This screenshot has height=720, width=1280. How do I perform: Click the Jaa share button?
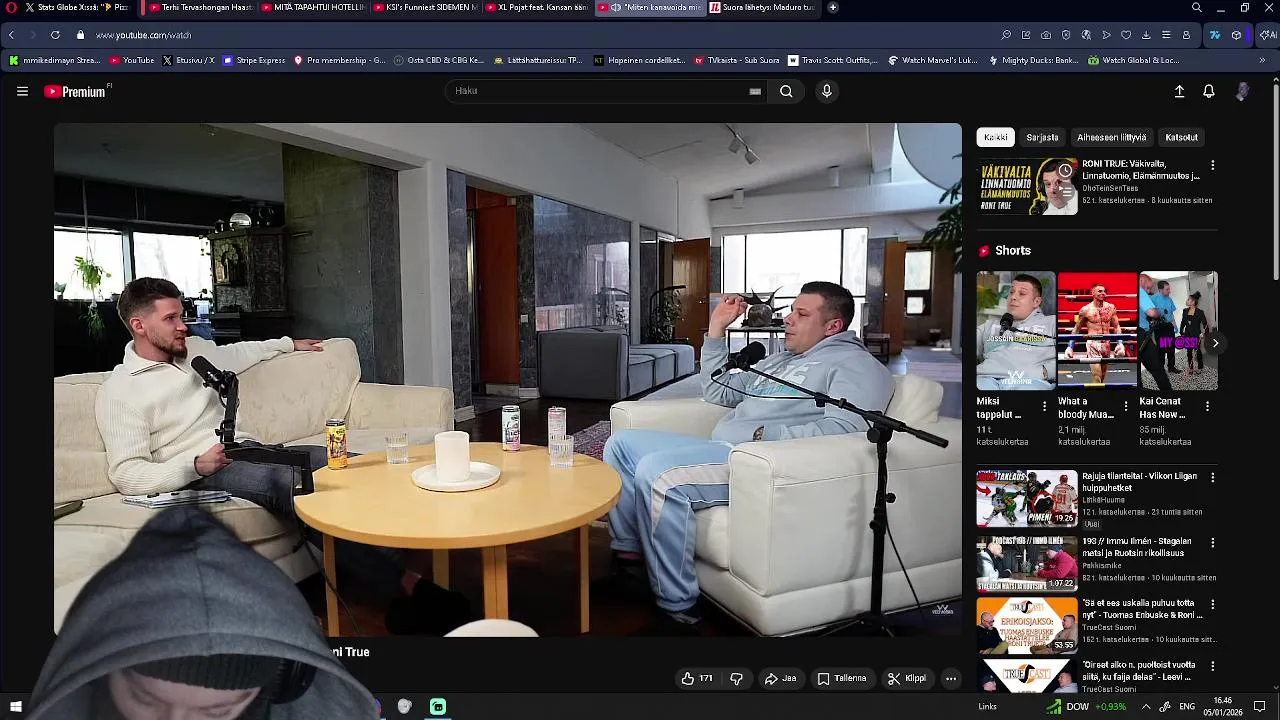pyautogui.click(x=780, y=678)
